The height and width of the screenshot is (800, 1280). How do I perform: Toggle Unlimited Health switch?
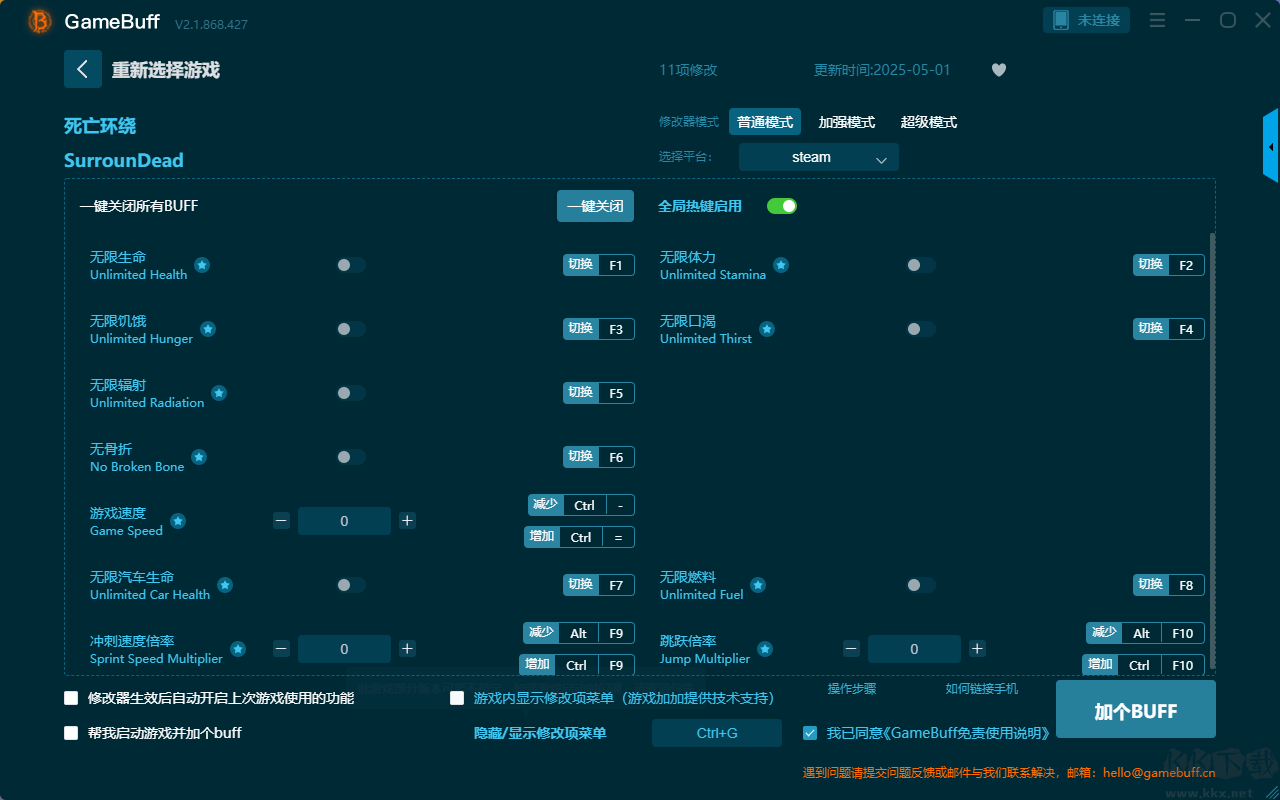pos(351,265)
